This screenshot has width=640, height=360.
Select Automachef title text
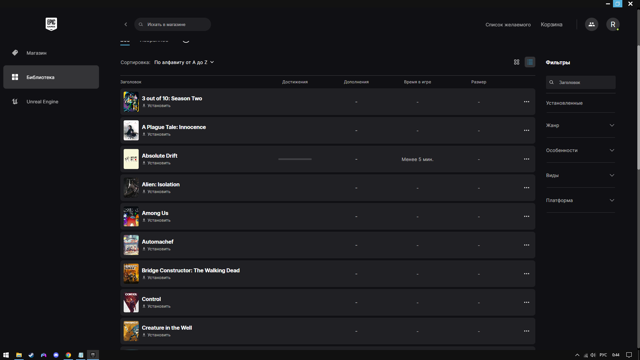point(157,242)
